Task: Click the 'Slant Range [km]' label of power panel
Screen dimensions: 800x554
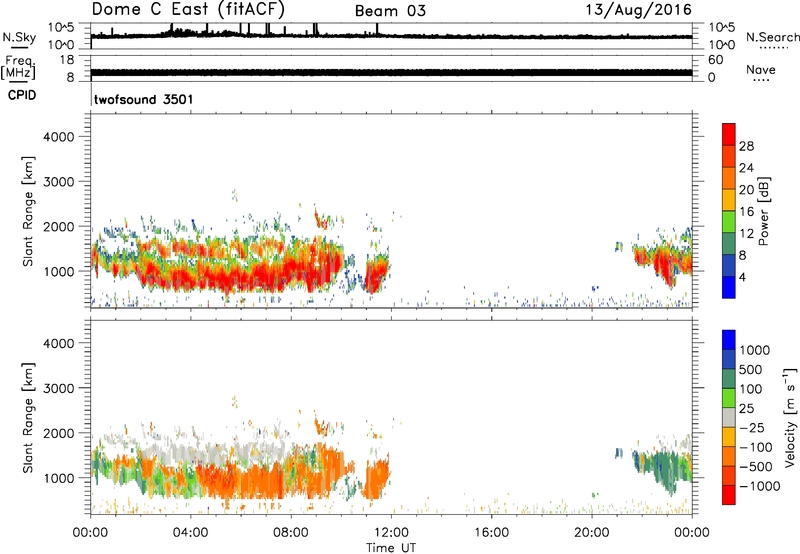Action: coord(28,211)
